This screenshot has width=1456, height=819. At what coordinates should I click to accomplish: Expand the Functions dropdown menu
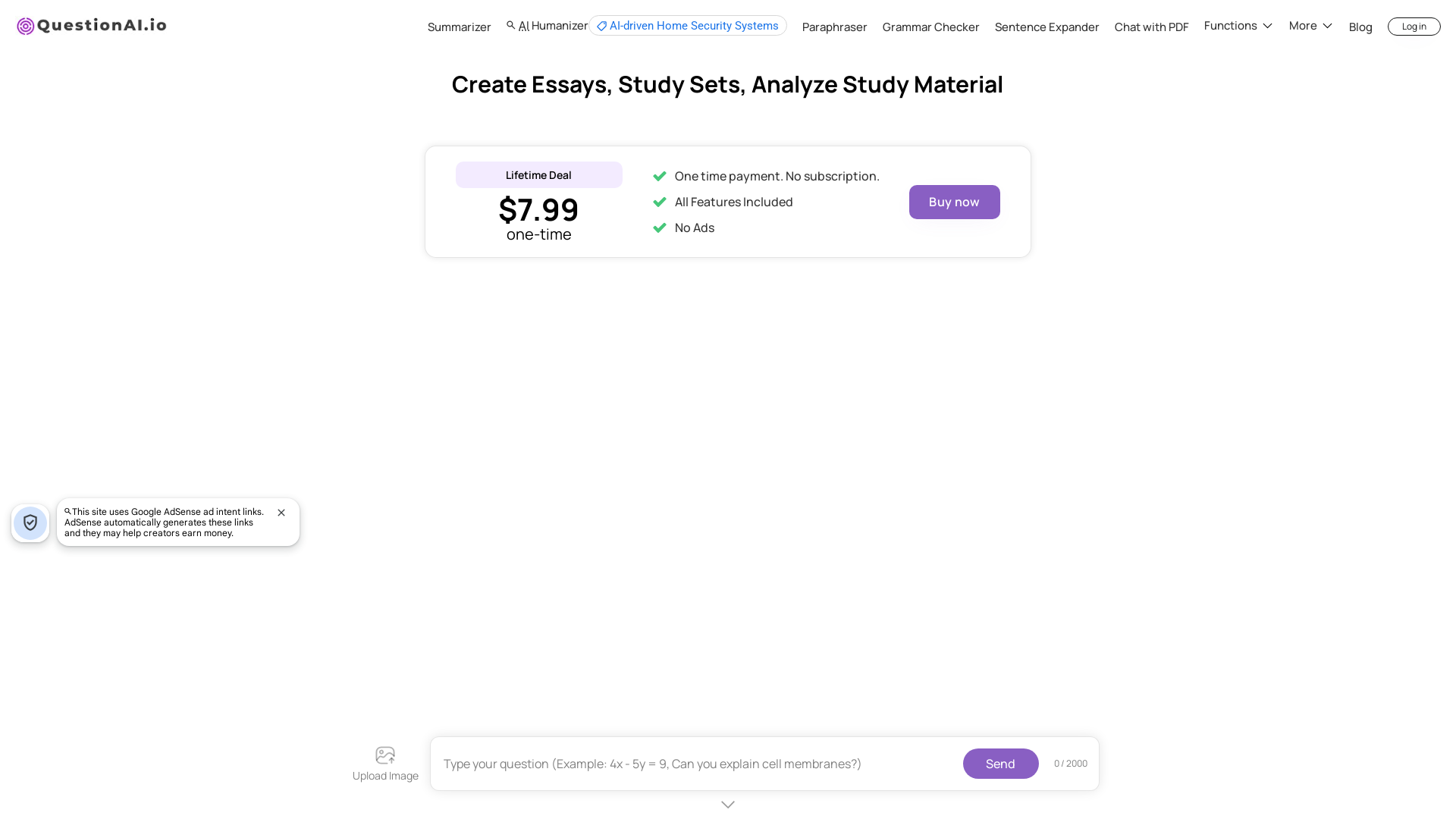(x=1238, y=26)
